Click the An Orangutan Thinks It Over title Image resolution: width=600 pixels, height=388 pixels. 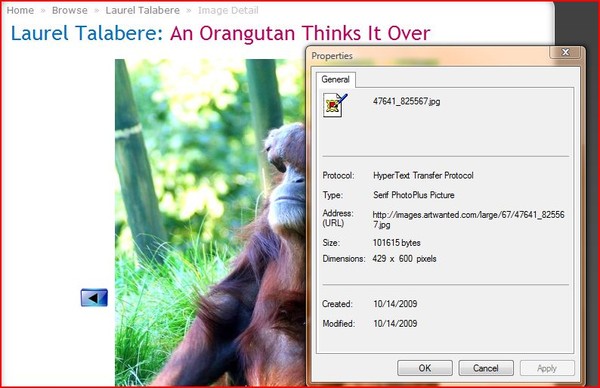click(x=300, y=33)
